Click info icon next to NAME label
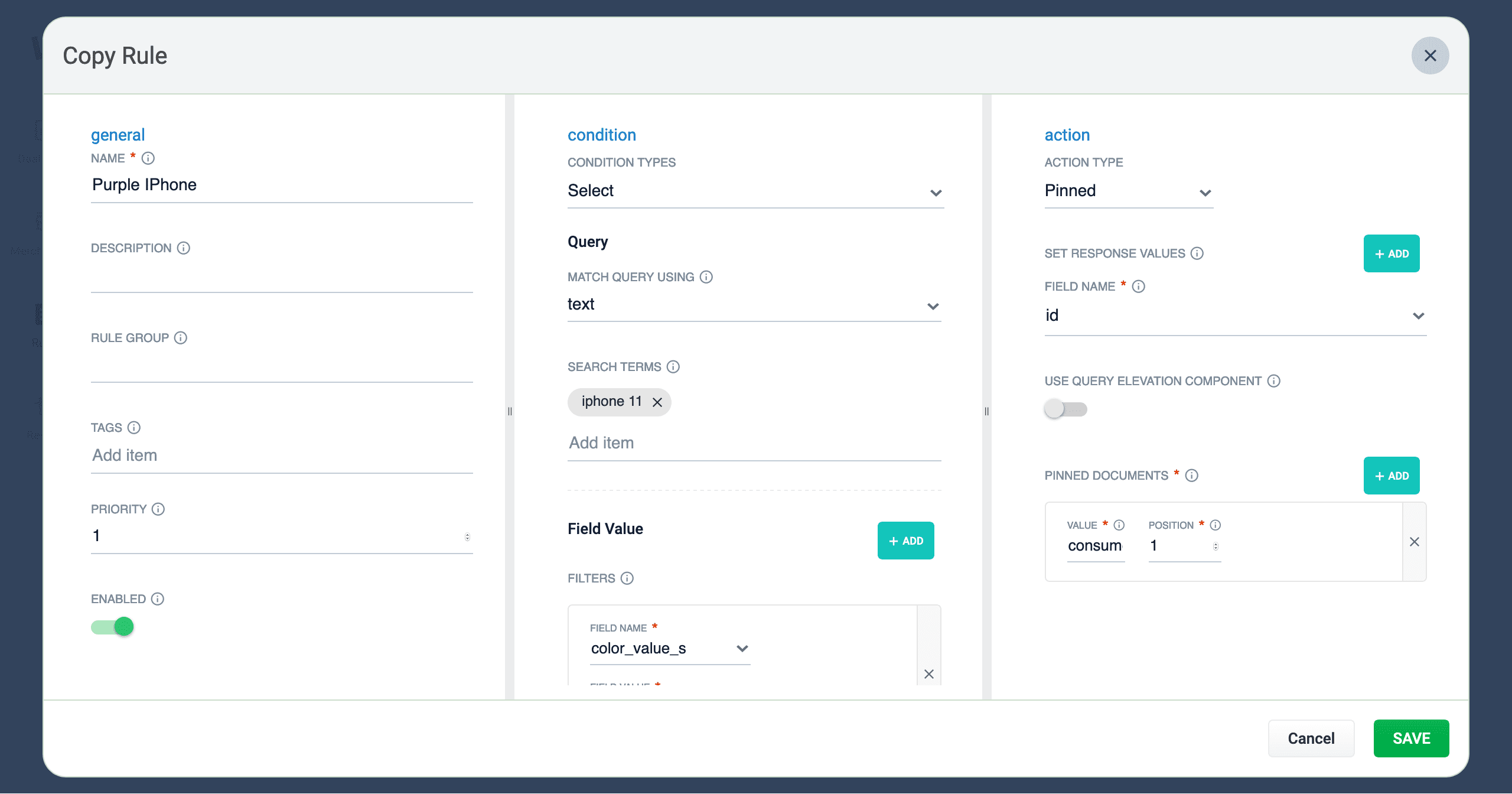Image resolution: width=1512 pixels, height=794 pixels. (x=148, y=158)
